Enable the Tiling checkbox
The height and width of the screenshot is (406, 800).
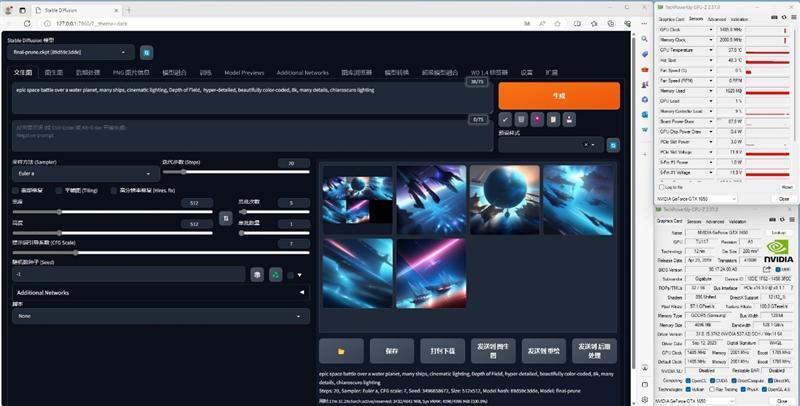[x=59, y=189]
